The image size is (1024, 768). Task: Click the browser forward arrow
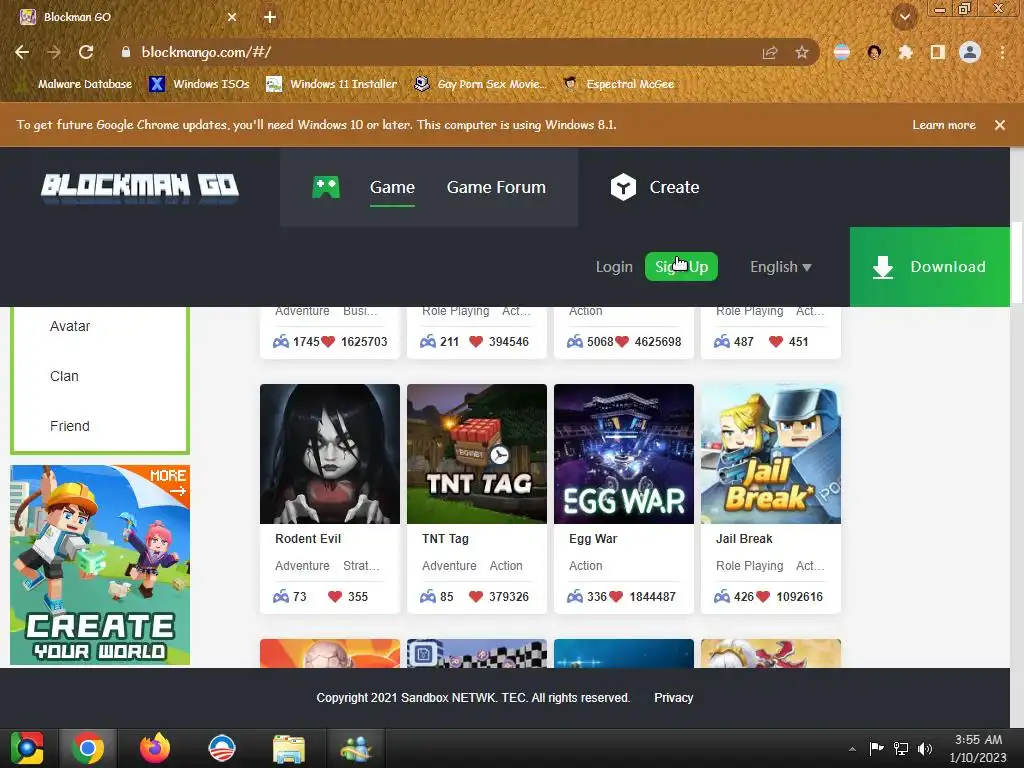coord(54,52)
